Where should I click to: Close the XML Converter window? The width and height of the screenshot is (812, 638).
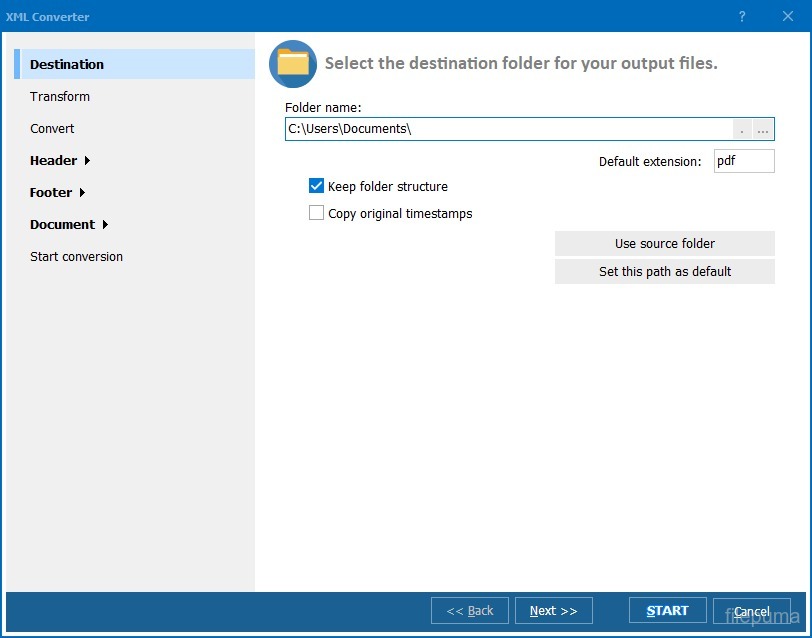(788, 17)
